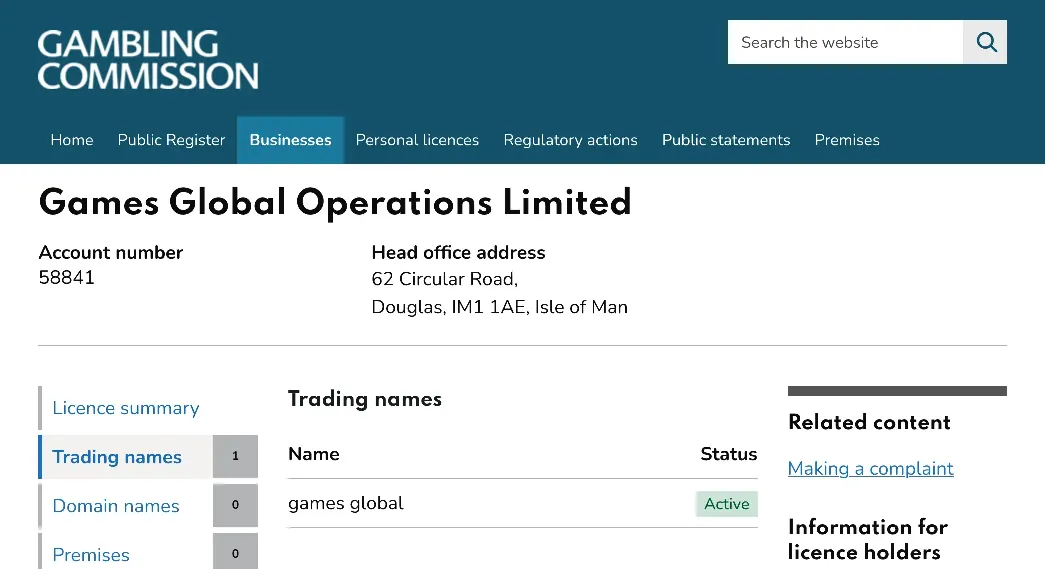This screenshot has width=1045, height=569.
Task: Click the Active status badge
Action: click(726, 504)
